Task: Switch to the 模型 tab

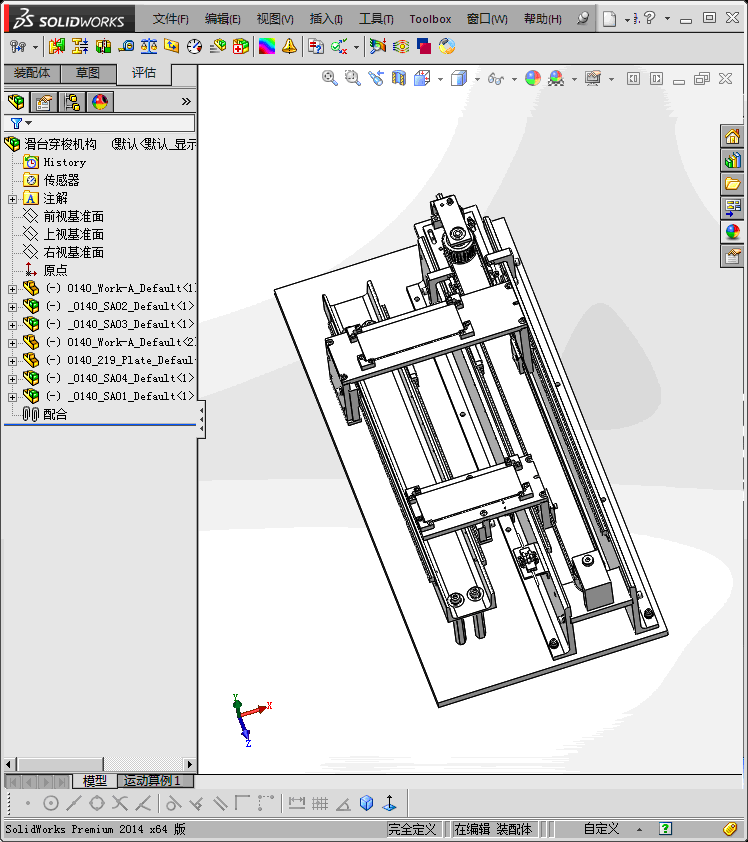Action: pos(95,780)
